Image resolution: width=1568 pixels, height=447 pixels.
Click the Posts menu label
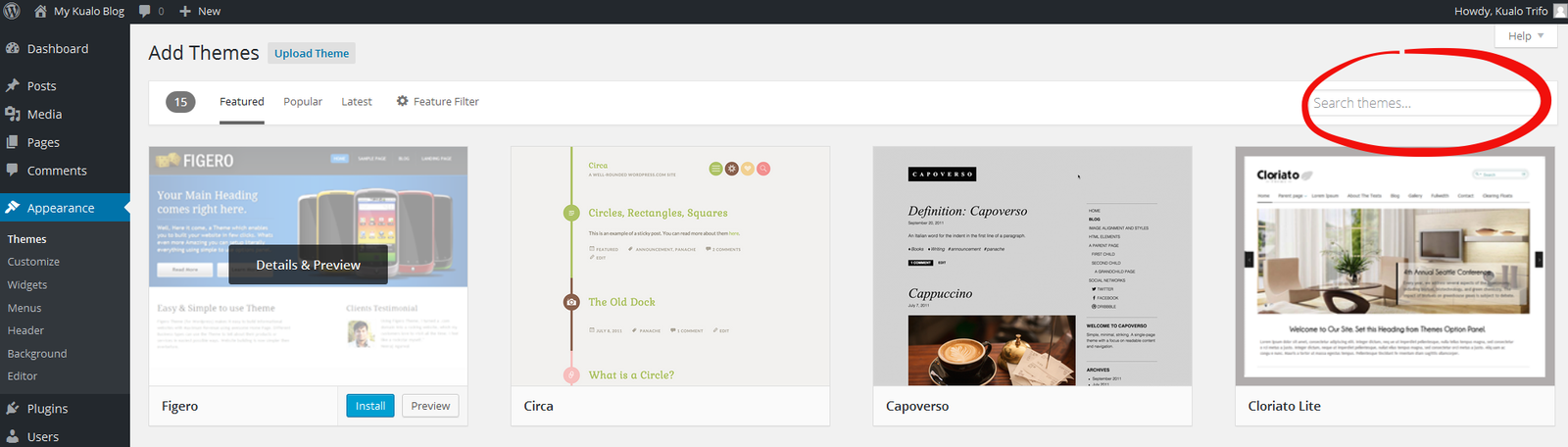point(42,86)
